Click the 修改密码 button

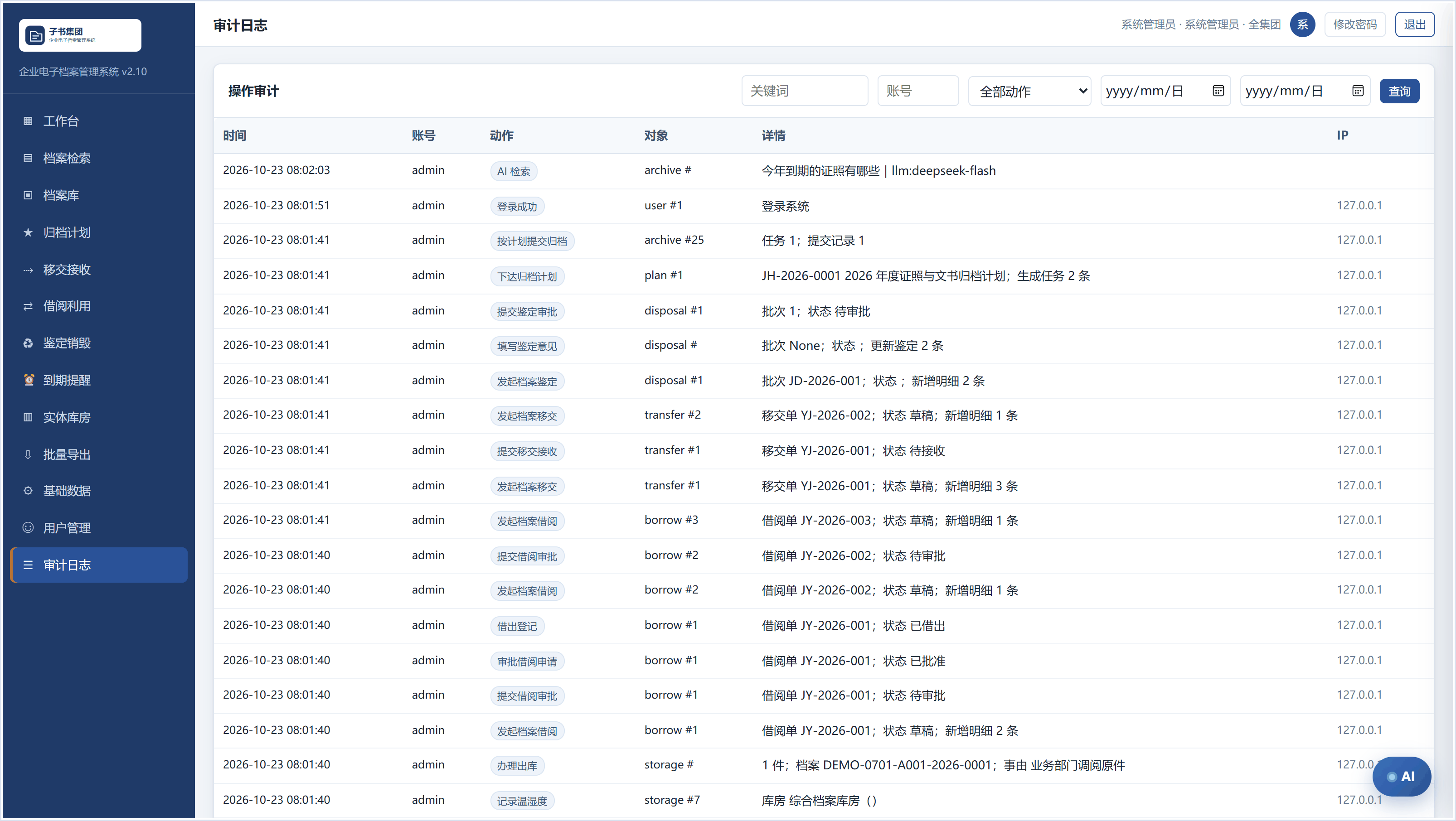pos(1355,24)
